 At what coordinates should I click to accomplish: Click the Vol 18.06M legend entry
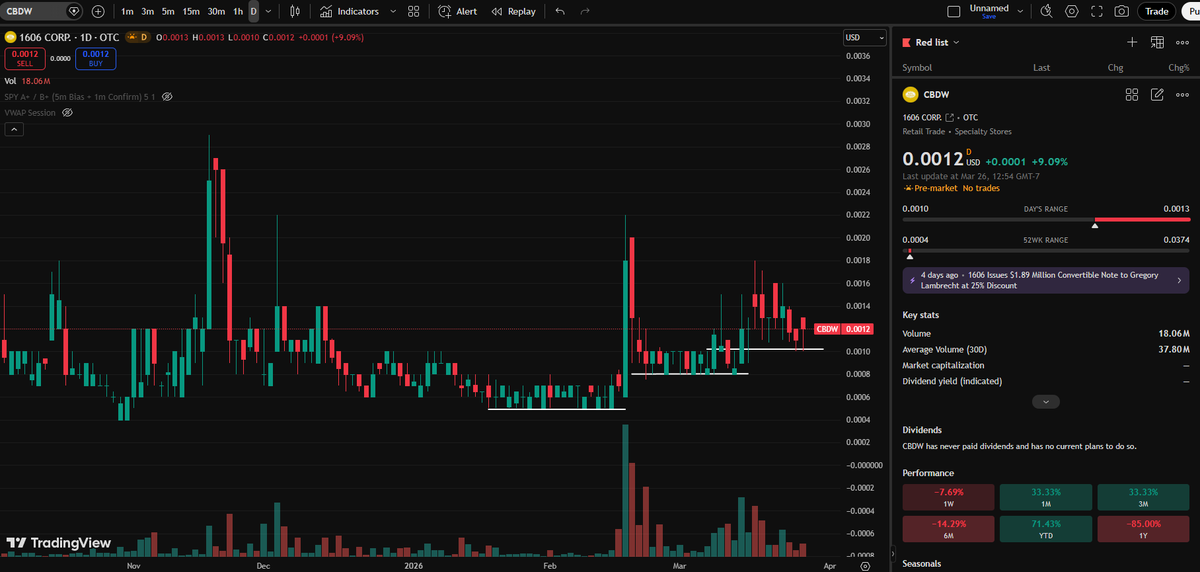(27, 81)
